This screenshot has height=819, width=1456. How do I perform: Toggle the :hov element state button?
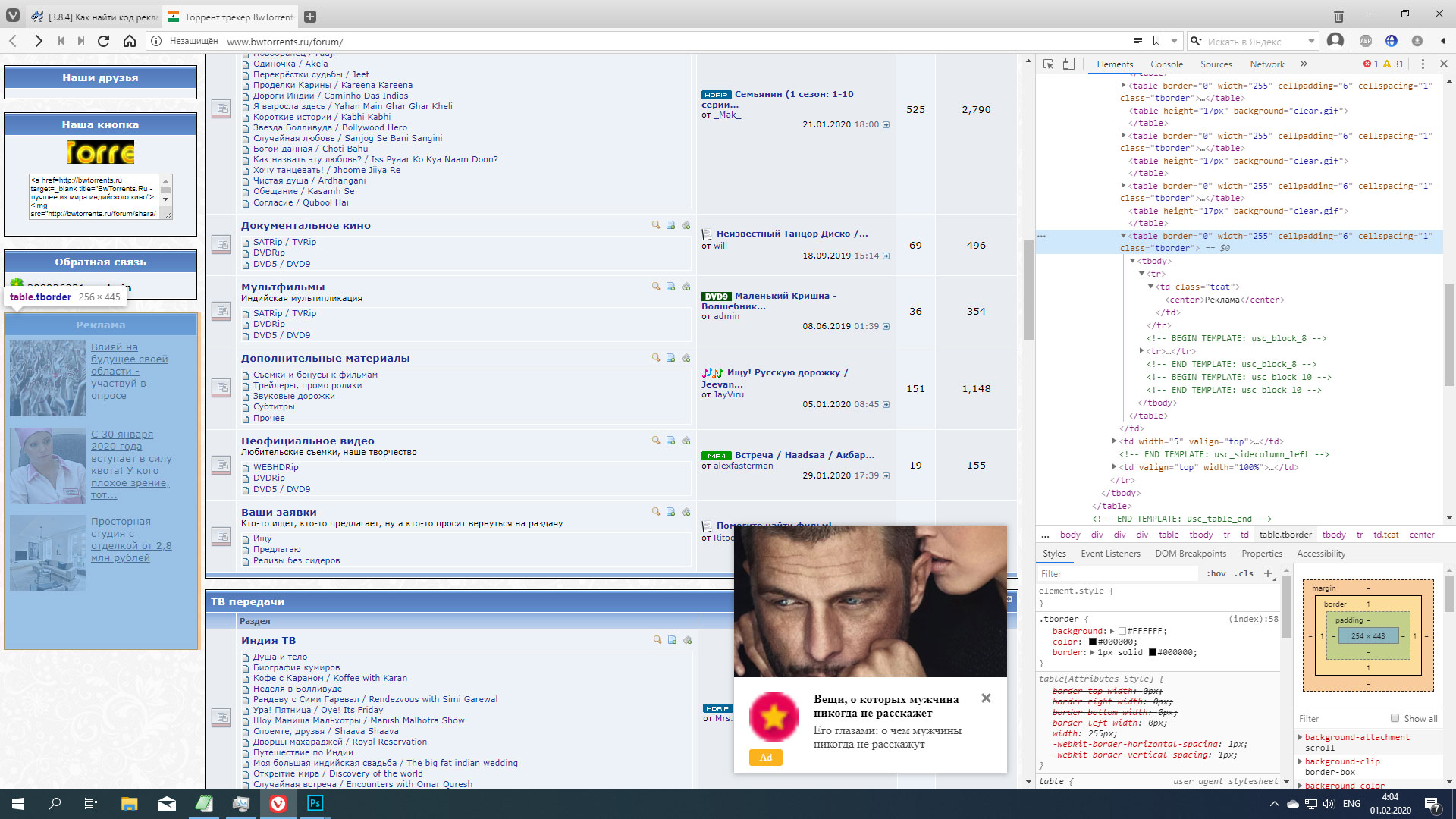1216,573
